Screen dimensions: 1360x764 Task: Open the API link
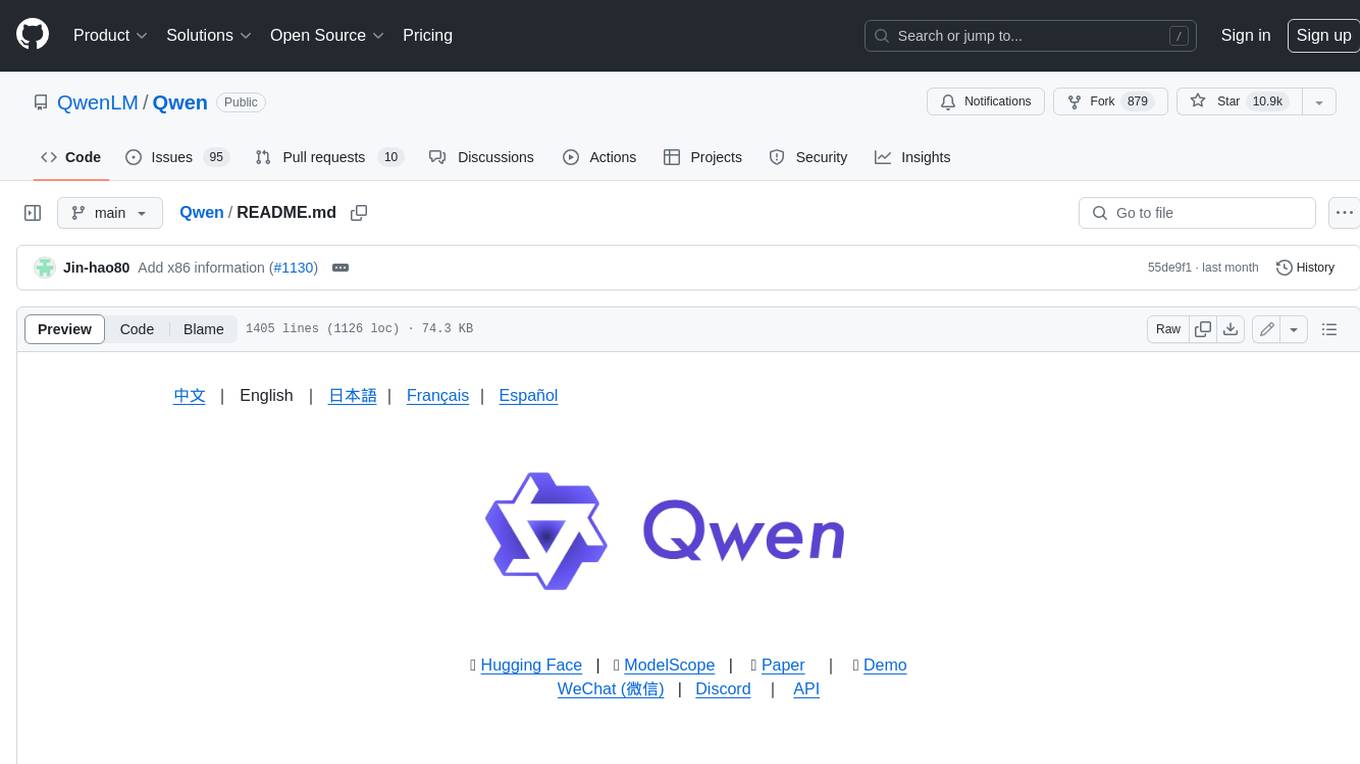pos(806,689)
